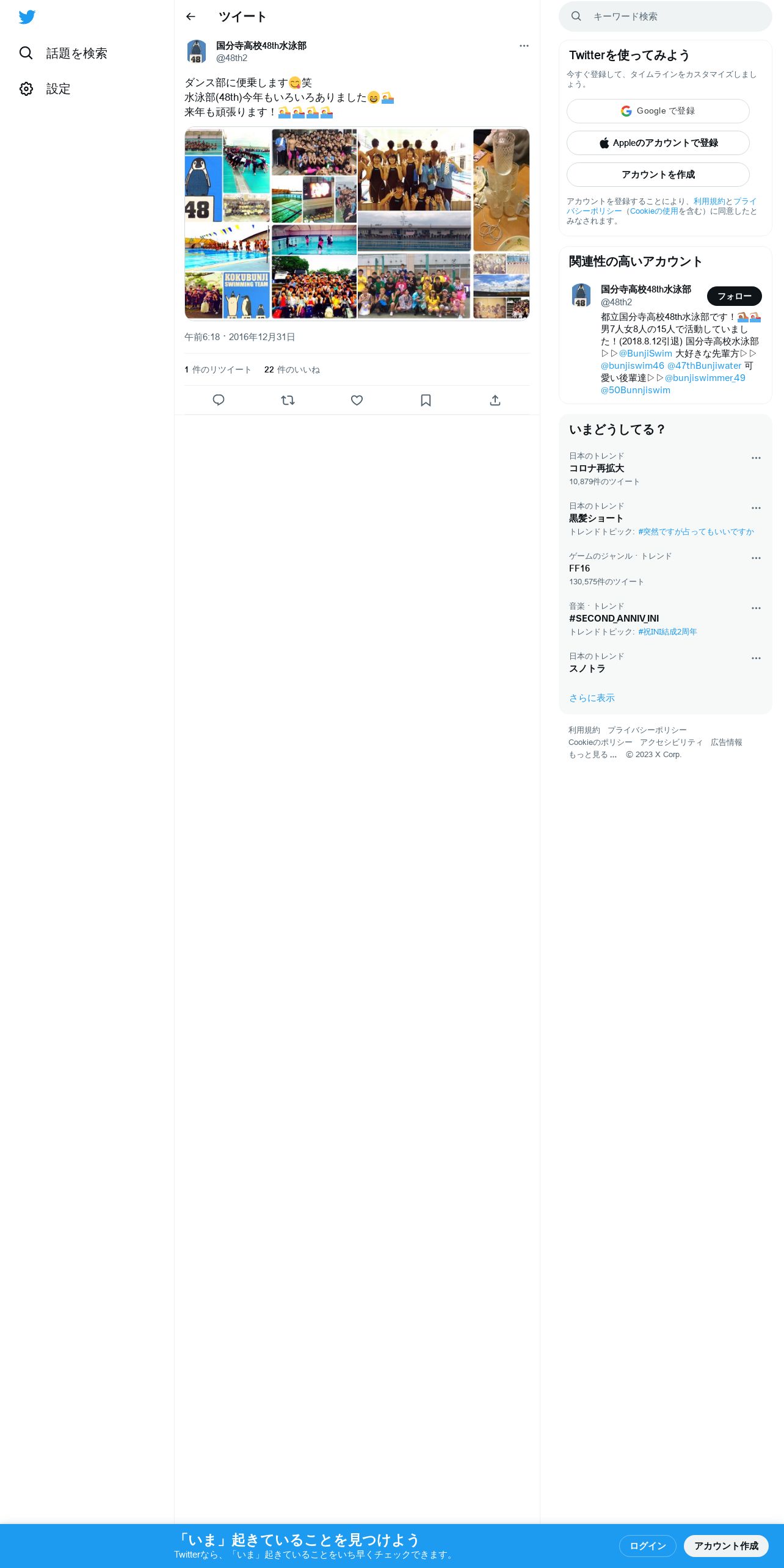View the tweet's photo collage
The image size is (784, 1568).
(357, 223)
